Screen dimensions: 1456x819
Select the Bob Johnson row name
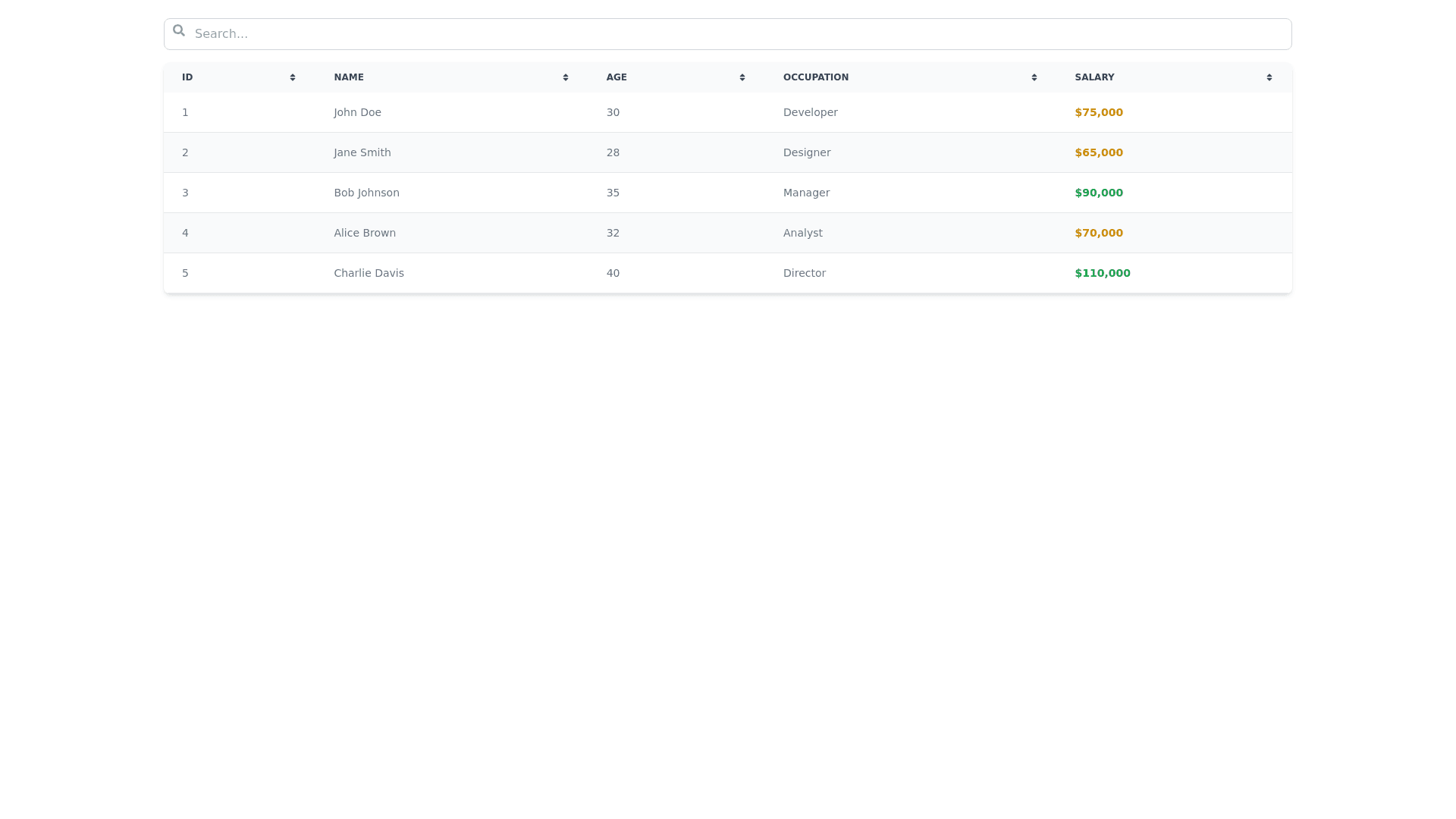click(366, 193)
